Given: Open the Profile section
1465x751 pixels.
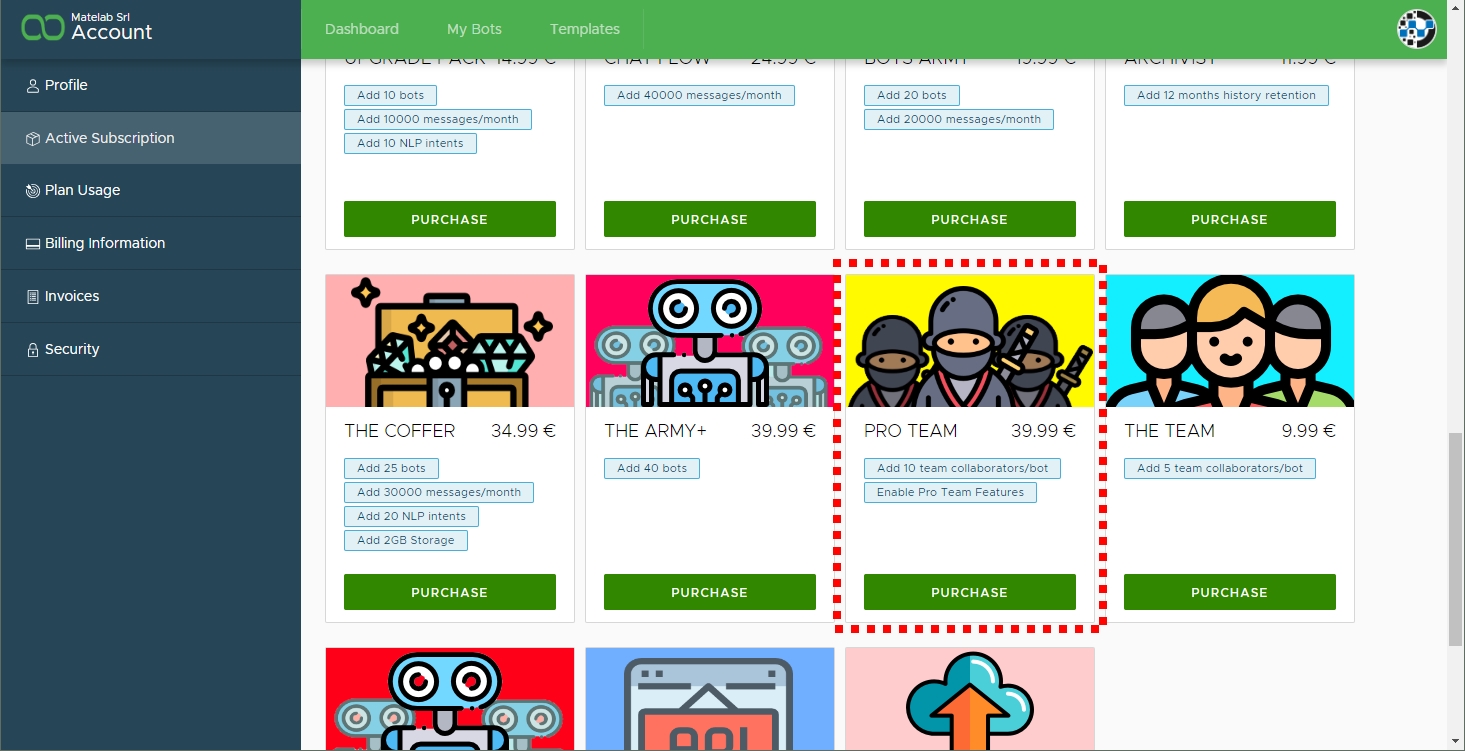Looking at the screenshot, I should click(x=150, y=85).
